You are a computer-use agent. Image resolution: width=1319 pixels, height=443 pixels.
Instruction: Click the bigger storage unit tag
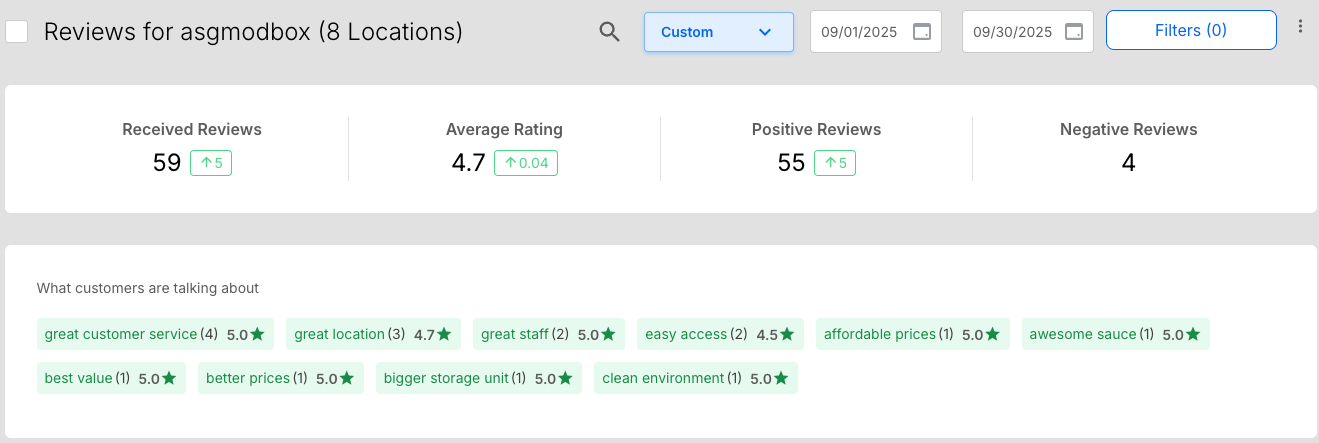[x=479, y=378]
